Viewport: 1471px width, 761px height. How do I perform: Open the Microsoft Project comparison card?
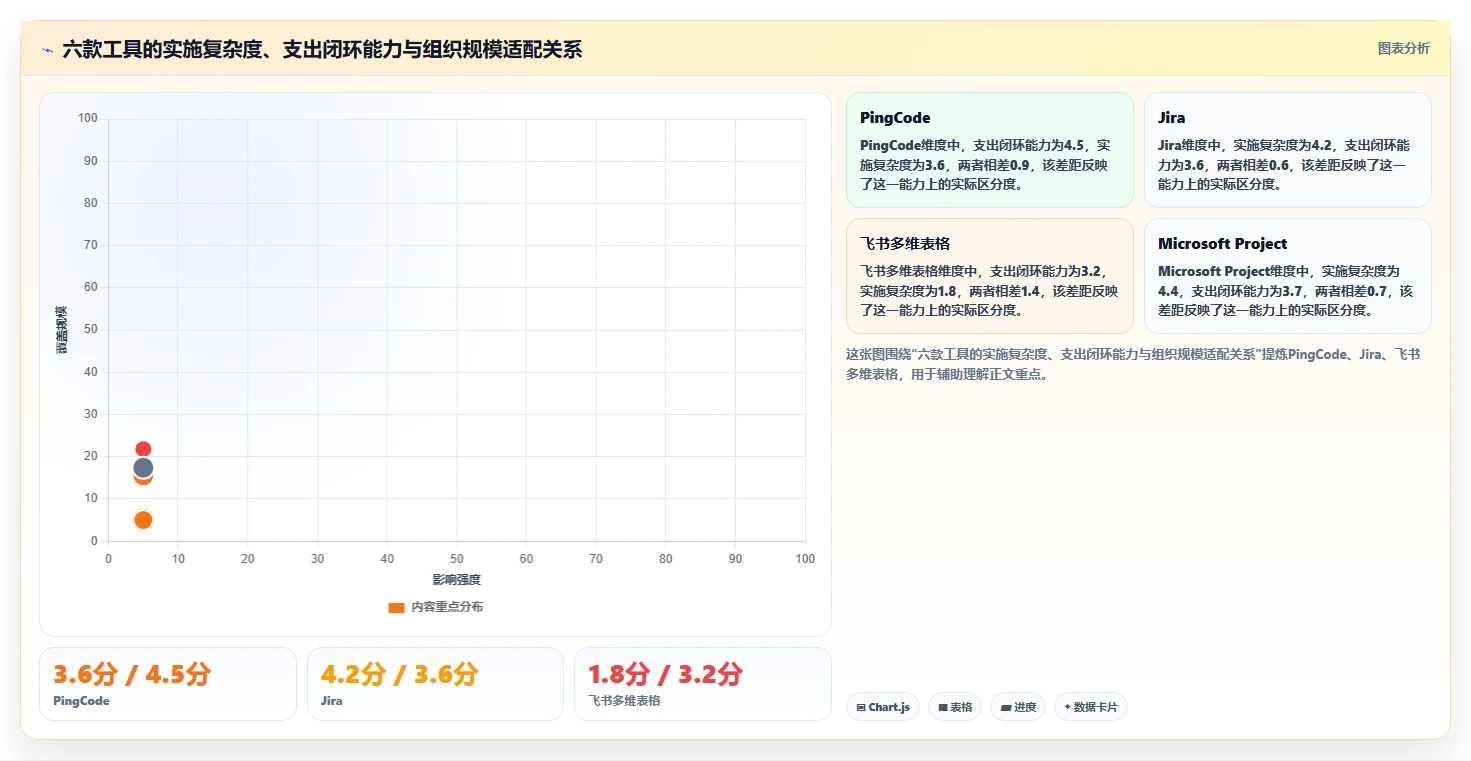pos(1287,276)
